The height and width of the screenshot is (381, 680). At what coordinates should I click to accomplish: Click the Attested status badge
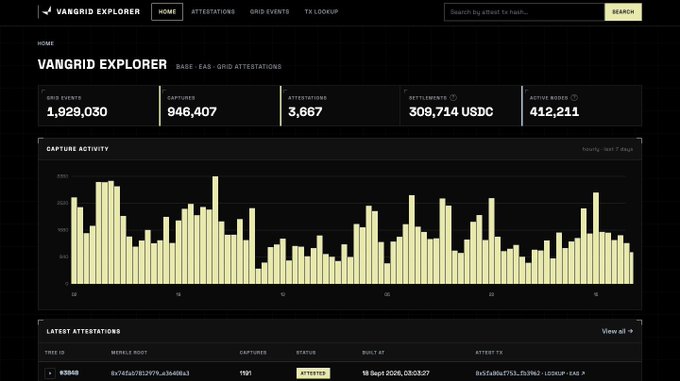click(313, 373)
